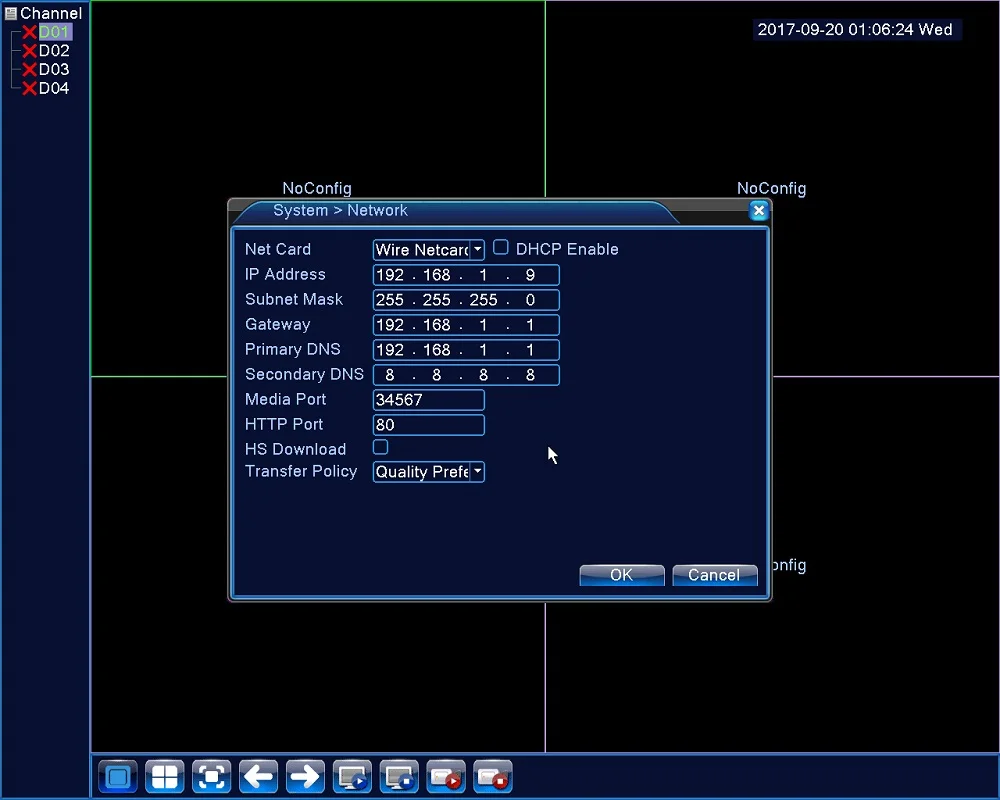Click the top-left NoConfig label
1000x800 pixels.
click(x=317, y=188)
